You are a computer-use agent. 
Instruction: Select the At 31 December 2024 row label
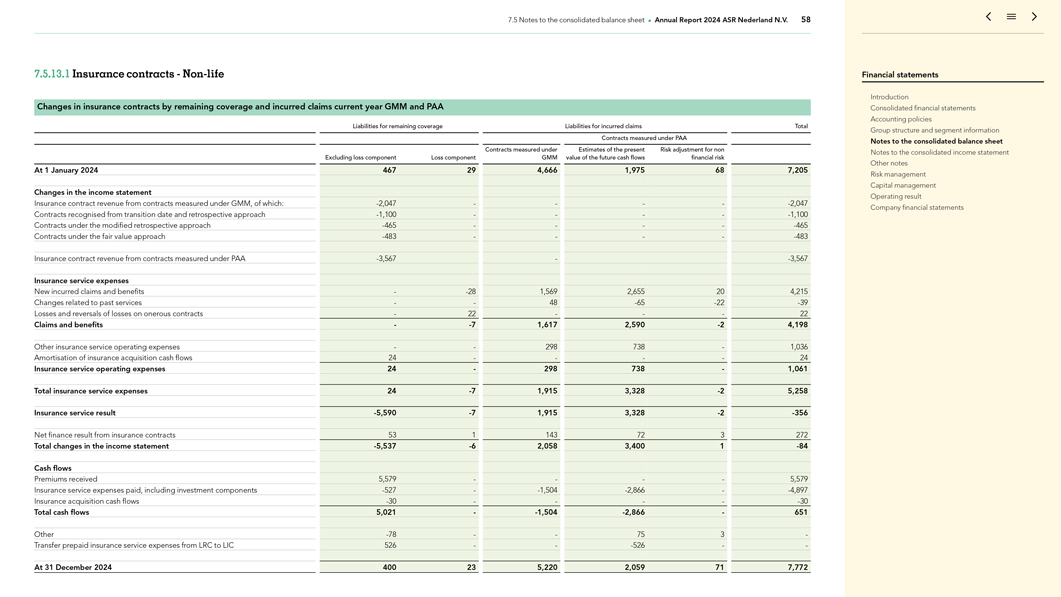73,567
